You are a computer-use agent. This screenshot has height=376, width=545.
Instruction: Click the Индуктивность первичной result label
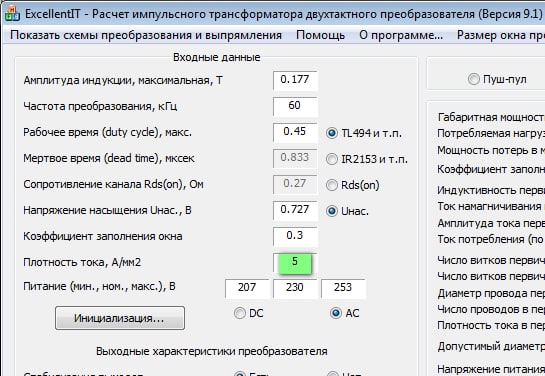click(x=491, y=190)
